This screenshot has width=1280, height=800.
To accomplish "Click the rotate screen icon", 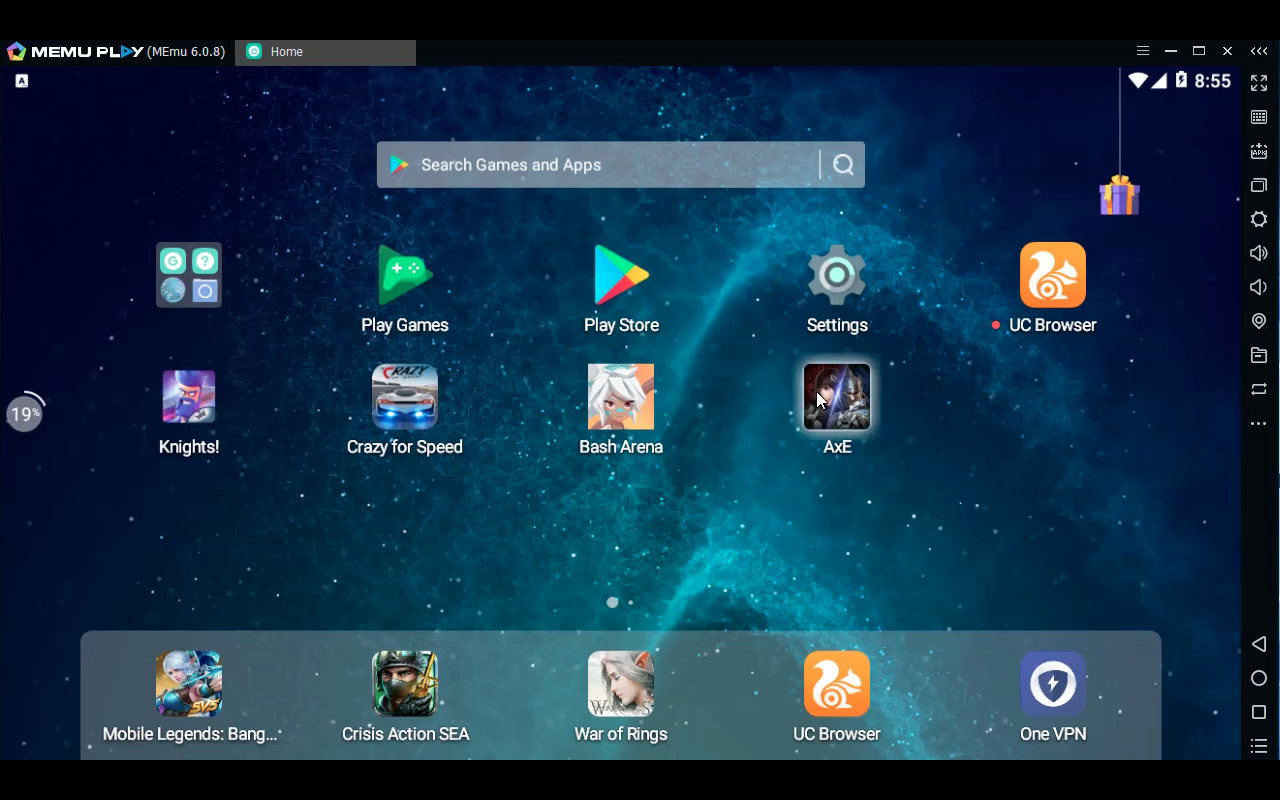I will [1259, 389].
